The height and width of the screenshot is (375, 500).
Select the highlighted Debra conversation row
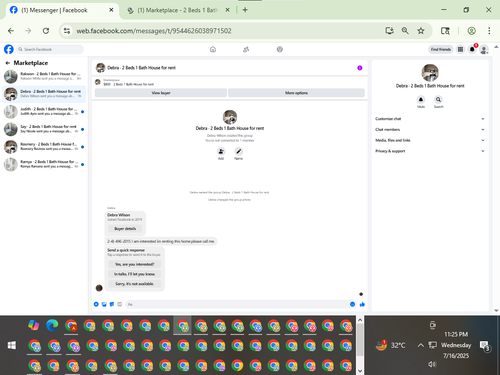(43, 94)
